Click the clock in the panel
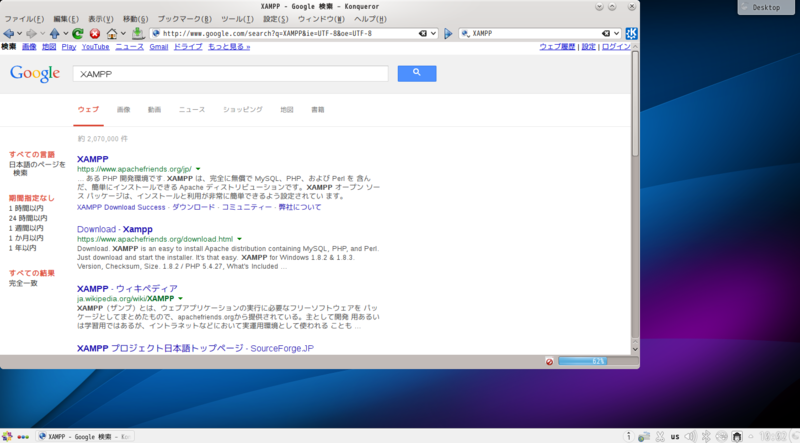Viewport: 800px width, 443px height. point(772,436)
